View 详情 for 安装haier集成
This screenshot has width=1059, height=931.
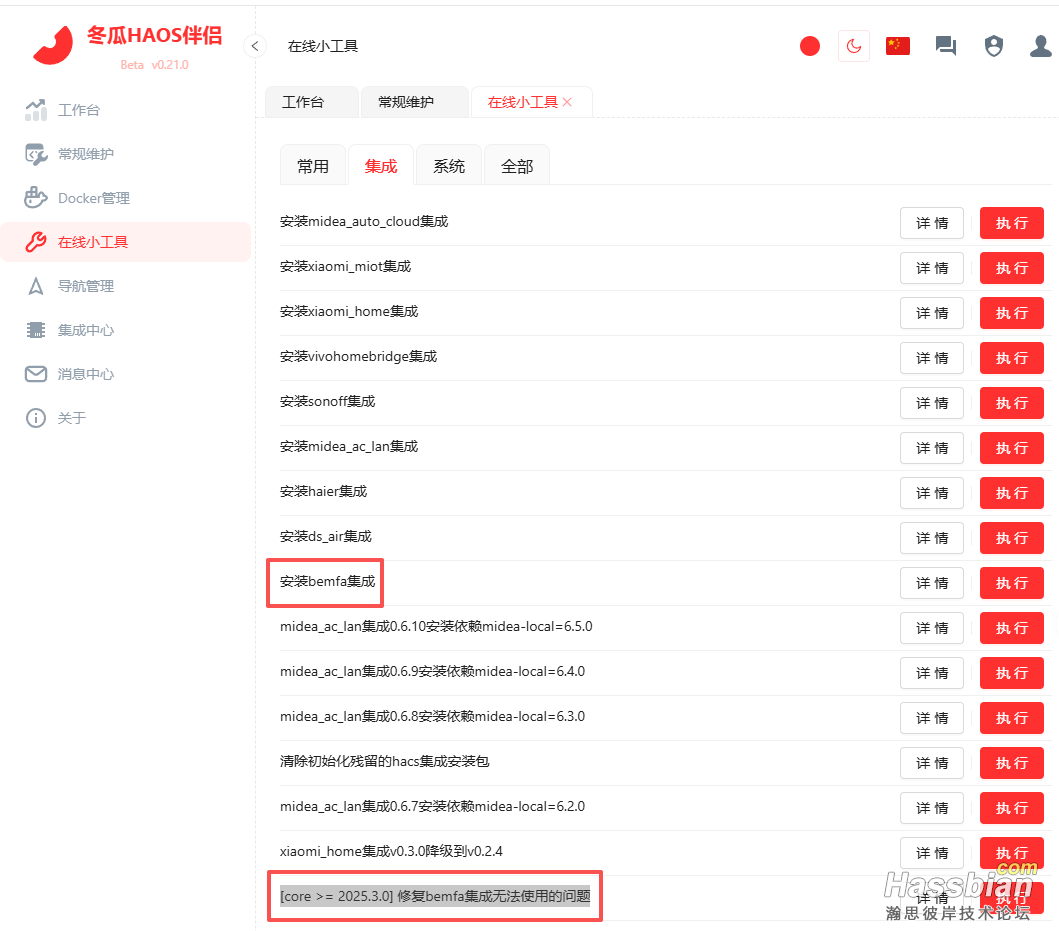tap(932, 493)
